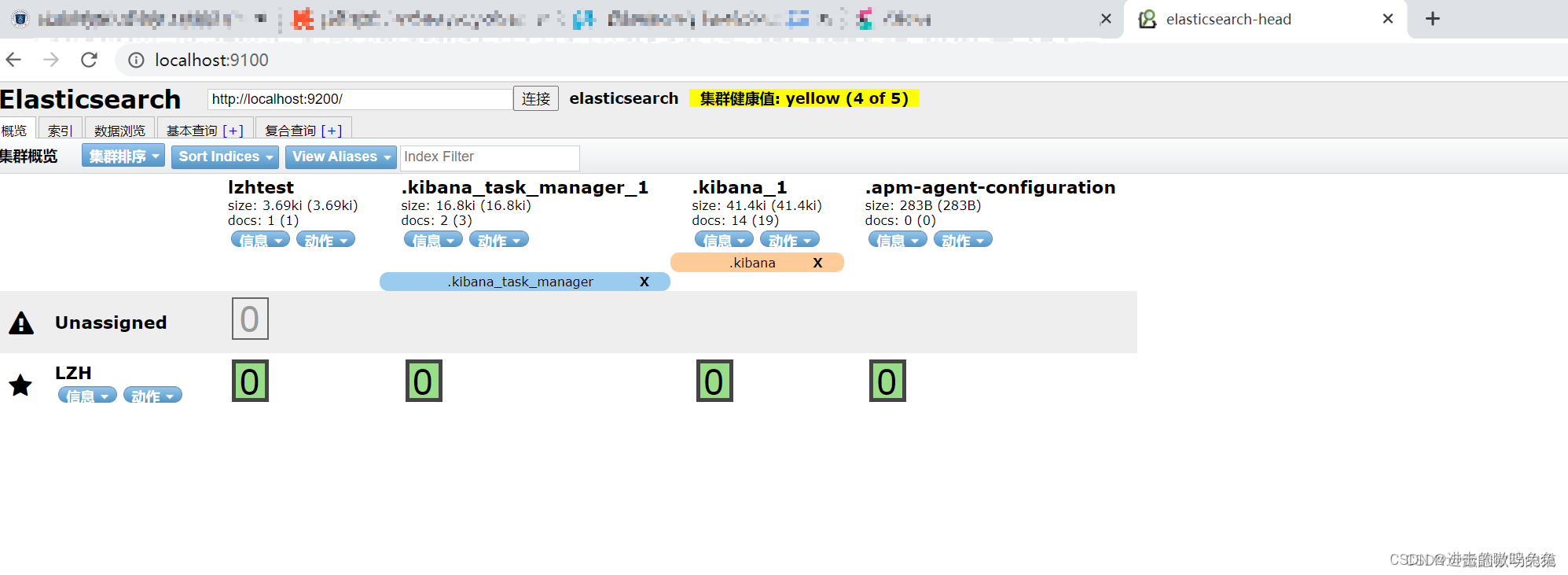Open 动作 dropdown for .kibana_task_manager_1
1568x575 pixels.
coord(499,239)
